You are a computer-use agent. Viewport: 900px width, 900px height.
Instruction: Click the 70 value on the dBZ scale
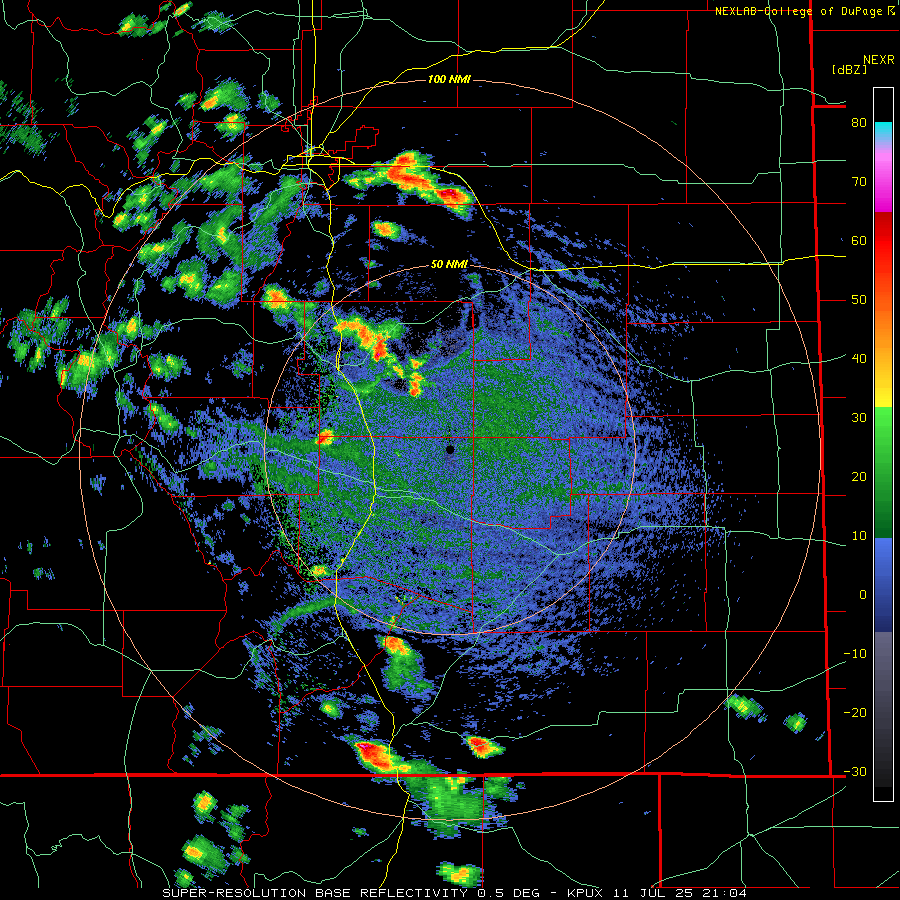(859, 182)
